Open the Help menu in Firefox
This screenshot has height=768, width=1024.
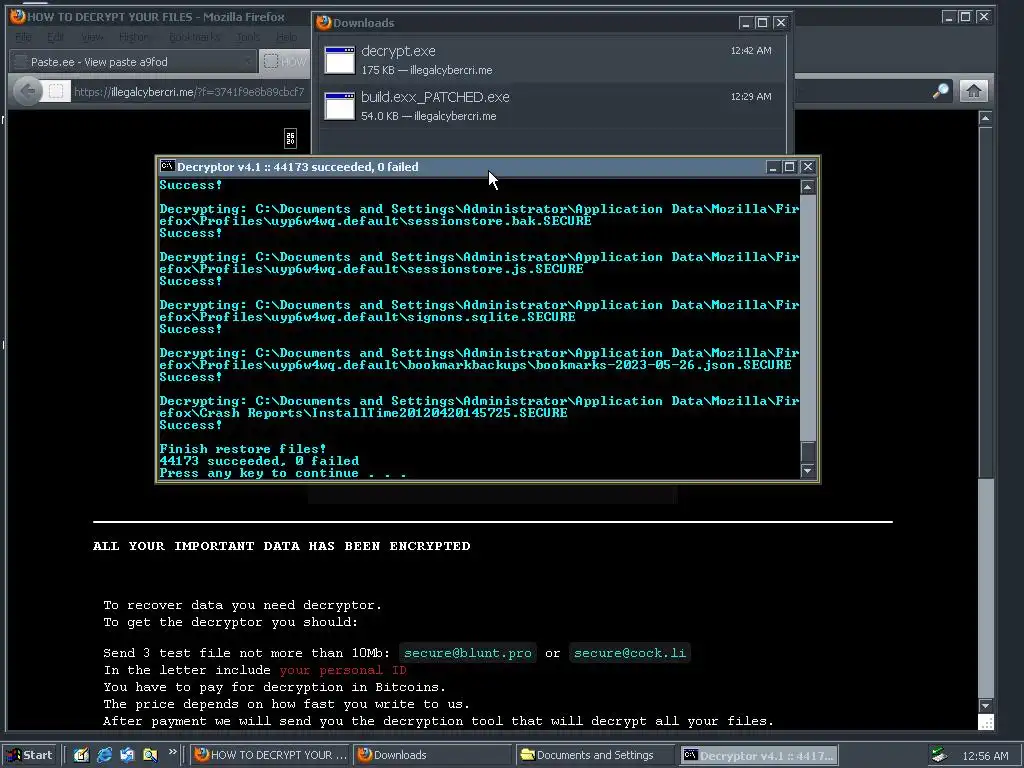[x=287, y=37]
